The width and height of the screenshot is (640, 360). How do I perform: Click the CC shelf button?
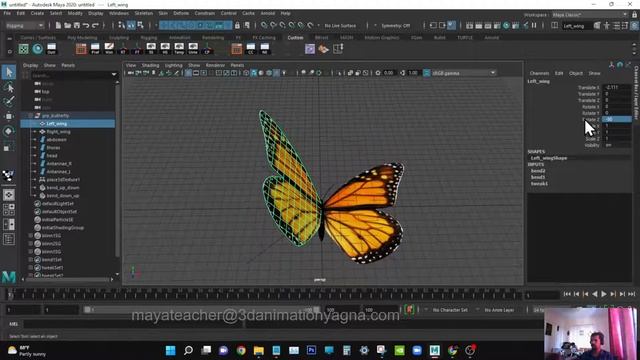(x=251, y=49)
